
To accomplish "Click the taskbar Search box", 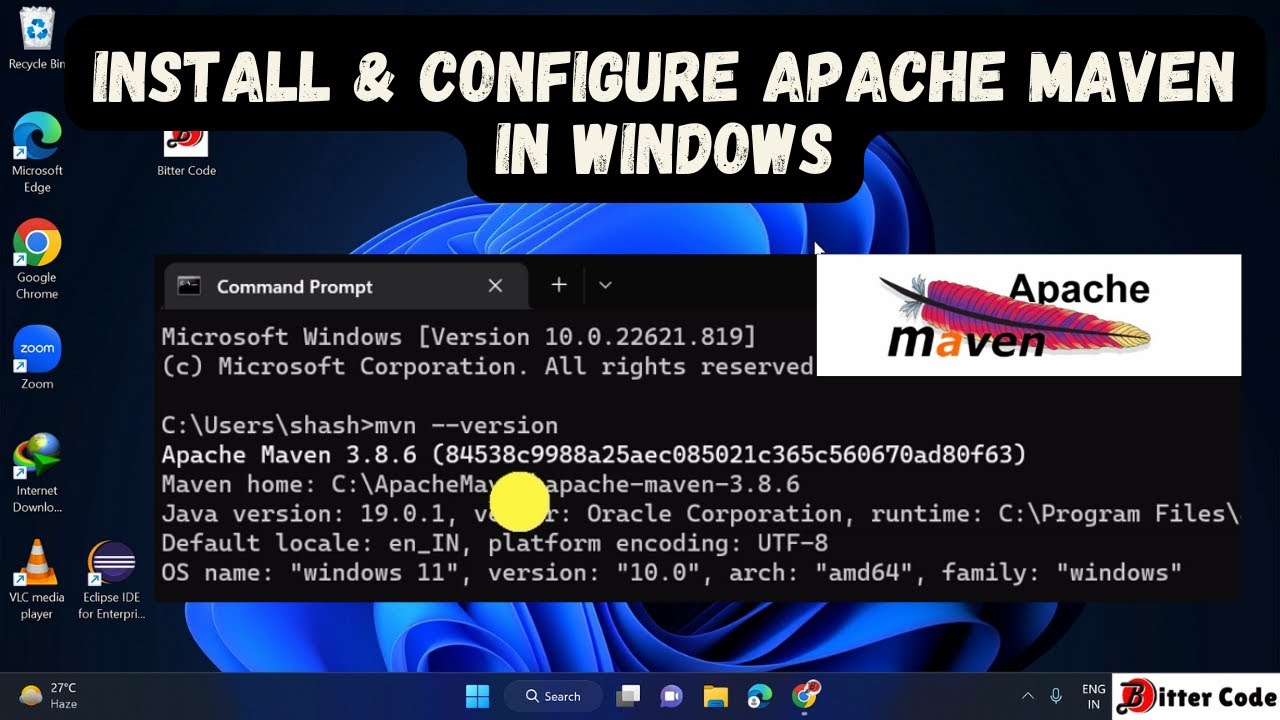I will [553, 696].
